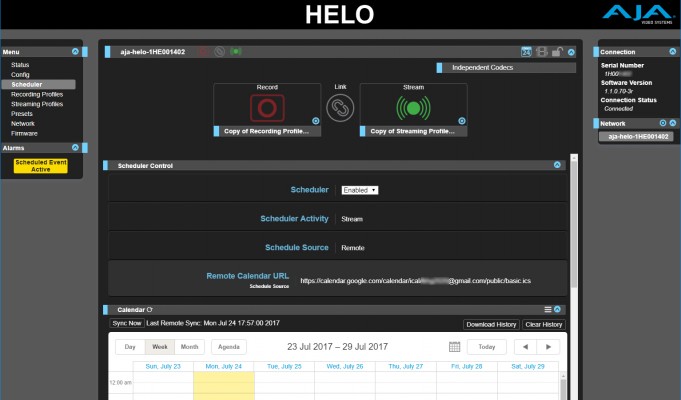The height and width of the screenshot is (400, 681).
Task: Open the Status menu page
Action: tap(20, 65)
